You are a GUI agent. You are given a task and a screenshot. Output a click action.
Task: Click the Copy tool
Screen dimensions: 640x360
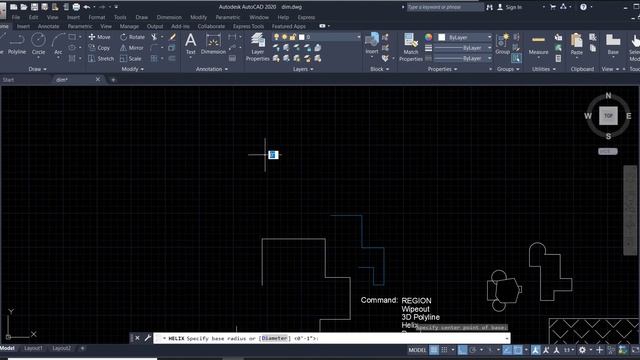(99, 48)
